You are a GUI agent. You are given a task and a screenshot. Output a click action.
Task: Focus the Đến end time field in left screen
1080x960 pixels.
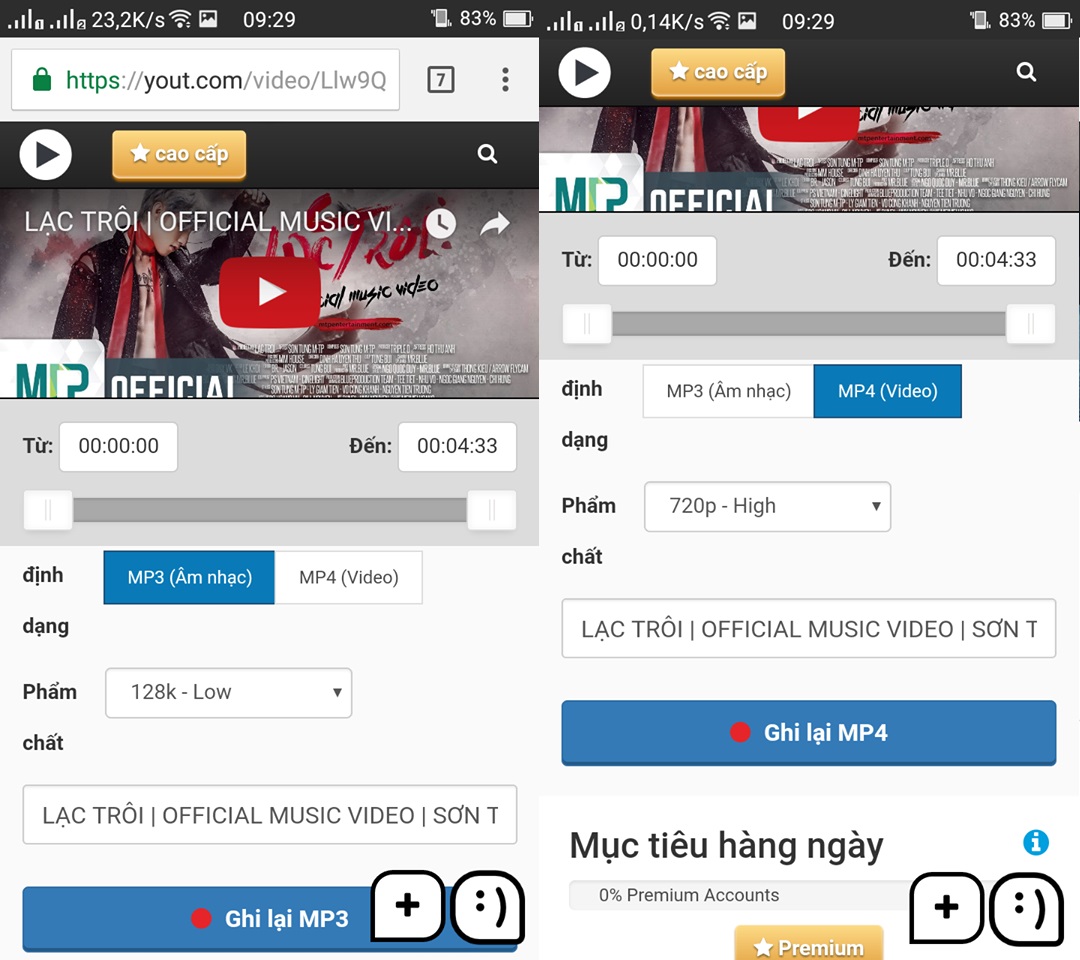[x=457, y=447]
